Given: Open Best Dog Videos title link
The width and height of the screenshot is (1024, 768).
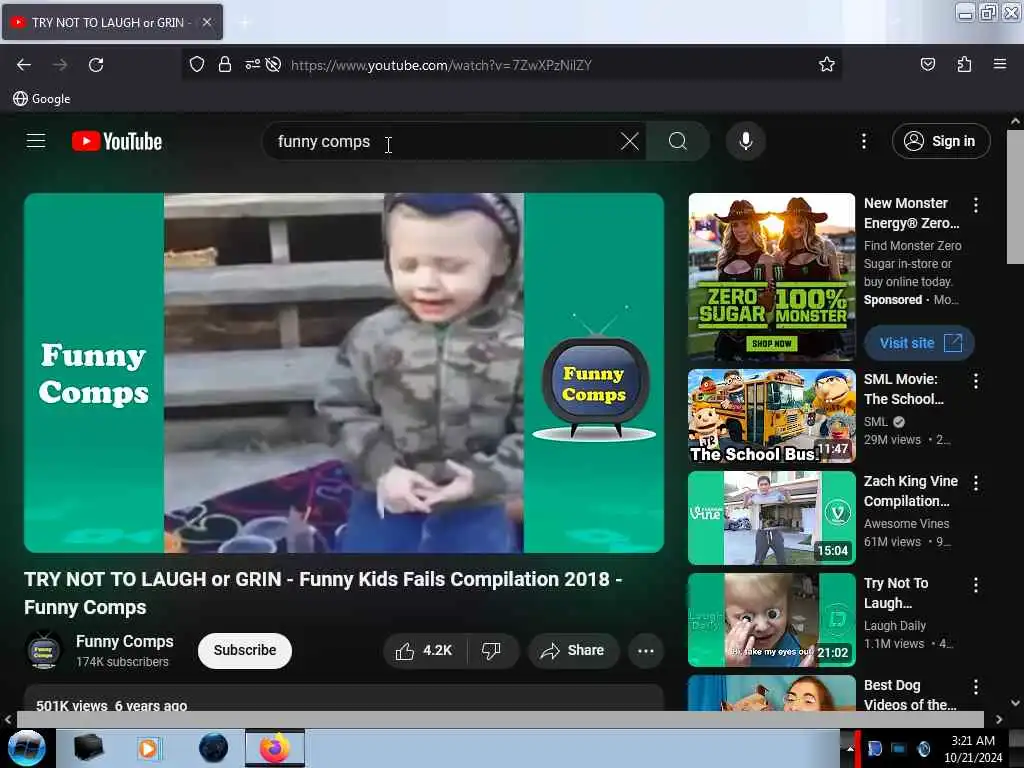Looking at the screenshot, I should point(910,695).
